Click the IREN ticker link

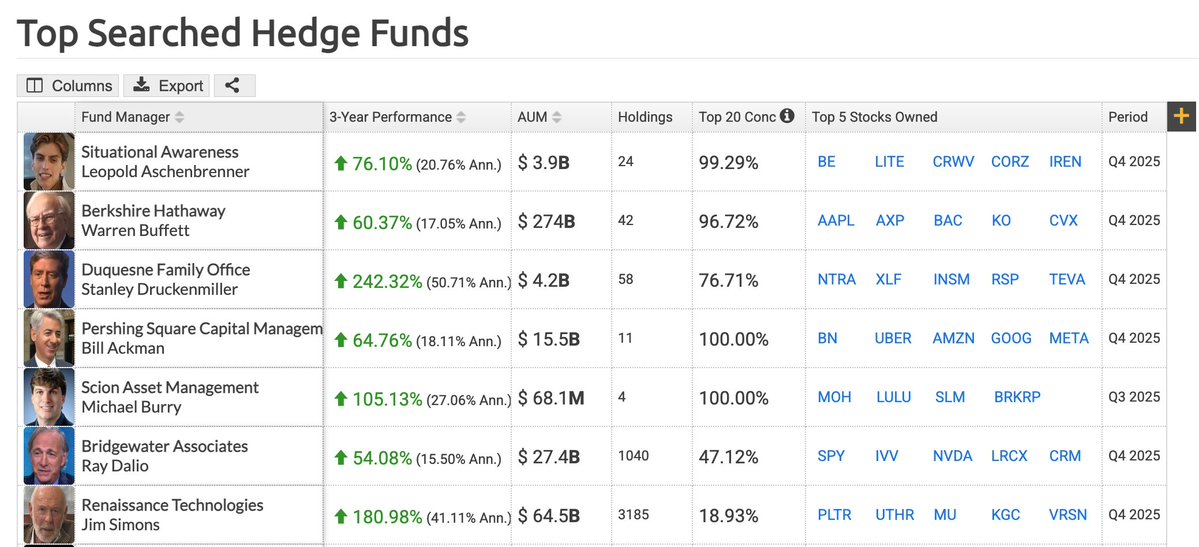tap(1065, 162)
